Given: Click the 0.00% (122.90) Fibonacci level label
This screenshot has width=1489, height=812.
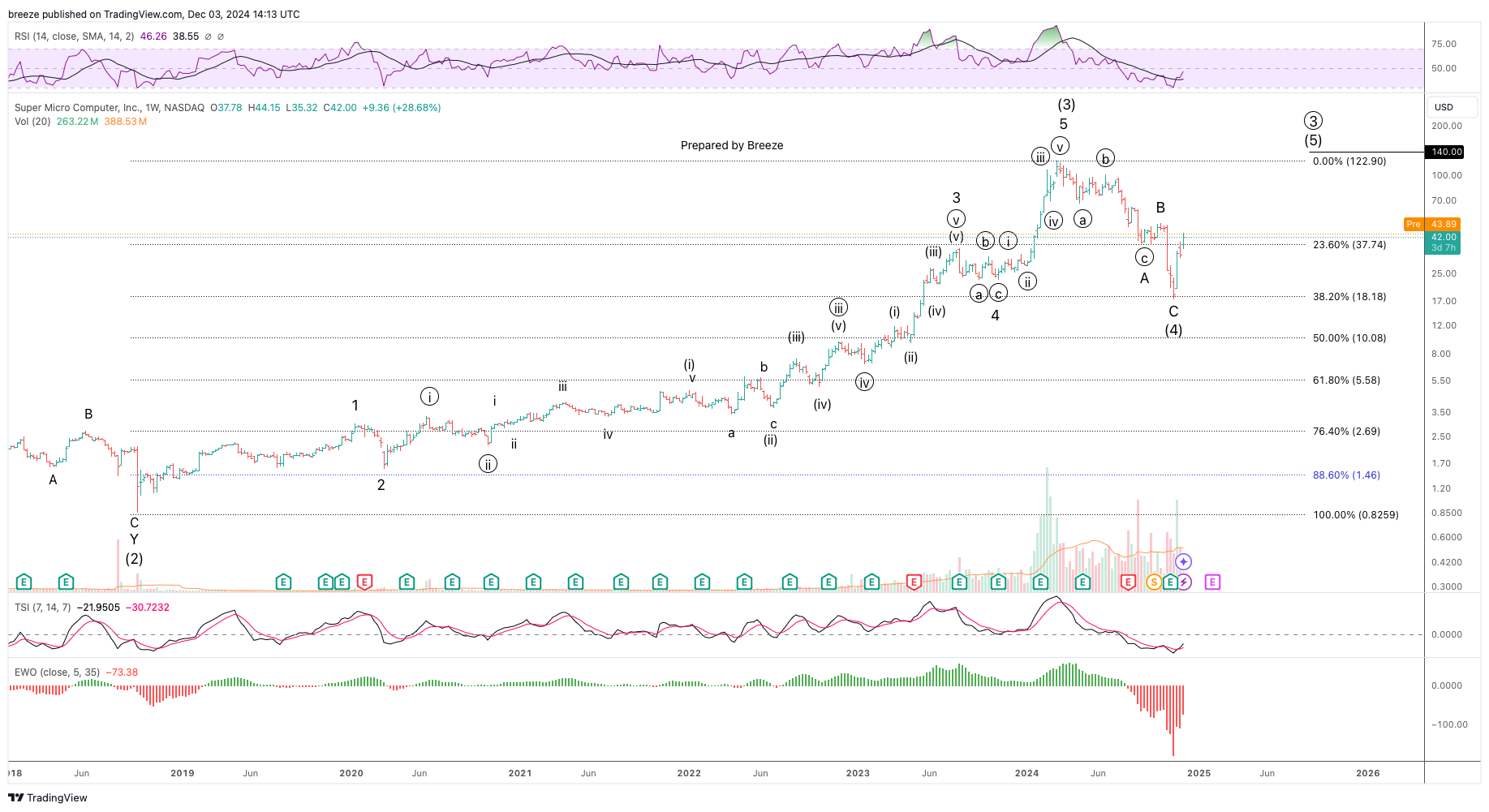Looking at the screenshot, I should 1349,161.
